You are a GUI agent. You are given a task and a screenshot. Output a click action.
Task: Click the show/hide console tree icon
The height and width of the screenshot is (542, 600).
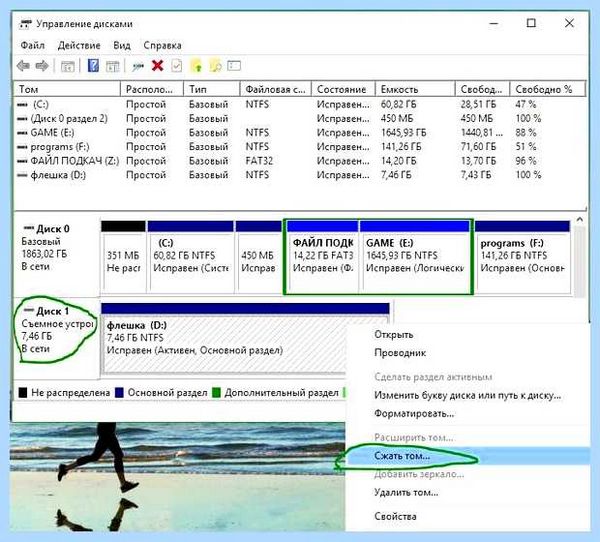pos(68,66)
